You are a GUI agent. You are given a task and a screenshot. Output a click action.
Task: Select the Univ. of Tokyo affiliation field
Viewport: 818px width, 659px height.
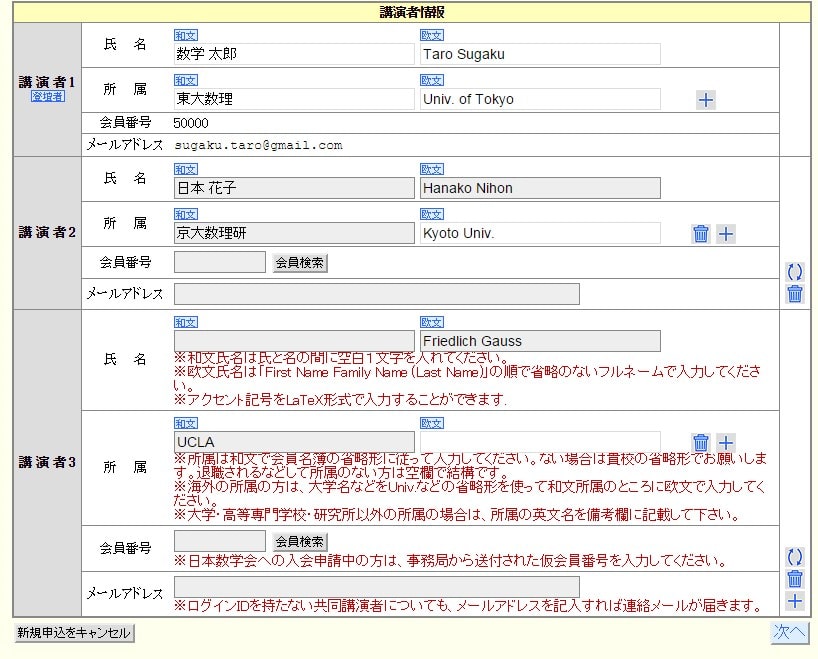[x=540, y=99]
